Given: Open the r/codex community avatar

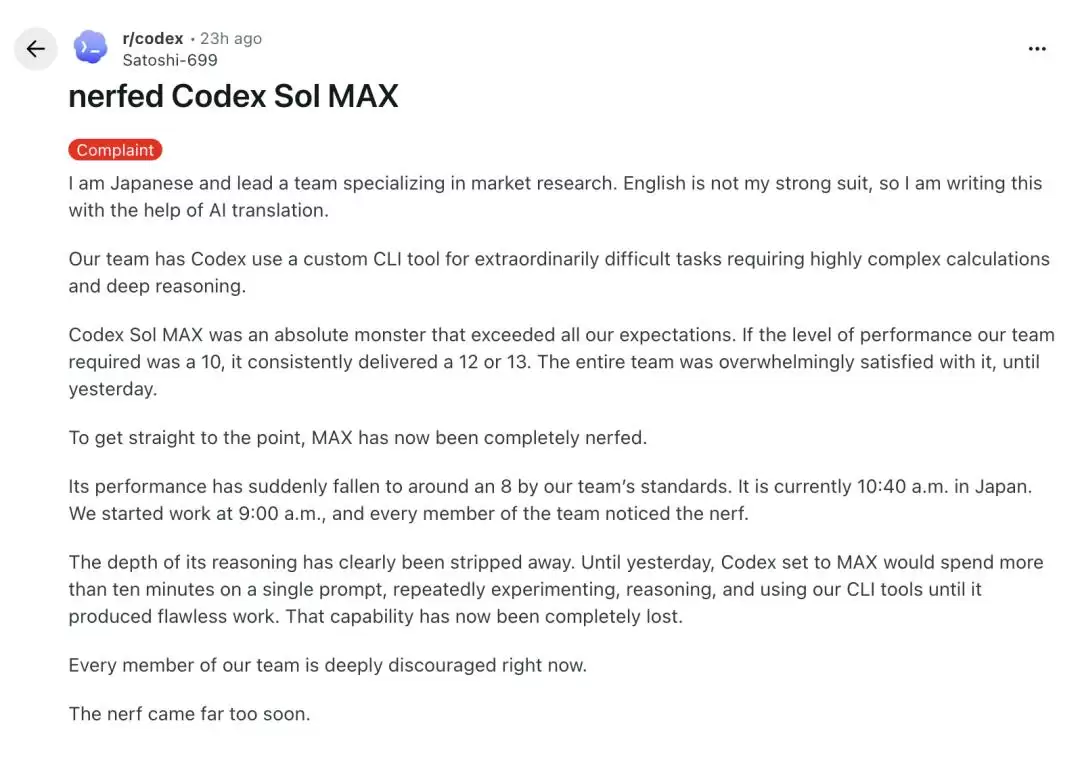Looking at the screenshot, I should click(91, 48).
